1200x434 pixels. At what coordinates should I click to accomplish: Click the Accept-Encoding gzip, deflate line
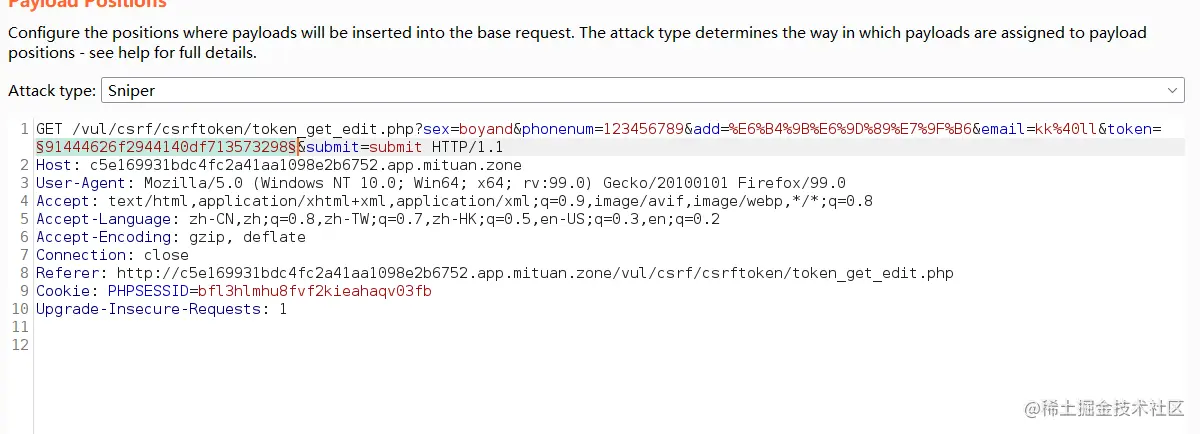(x=170, y=237)
